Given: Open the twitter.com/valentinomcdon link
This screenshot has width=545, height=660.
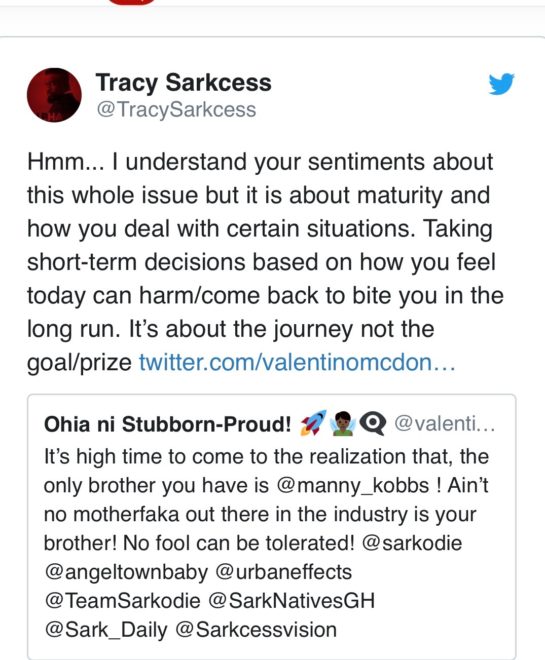Looking at the screenshot, I should tap(297, 362).
